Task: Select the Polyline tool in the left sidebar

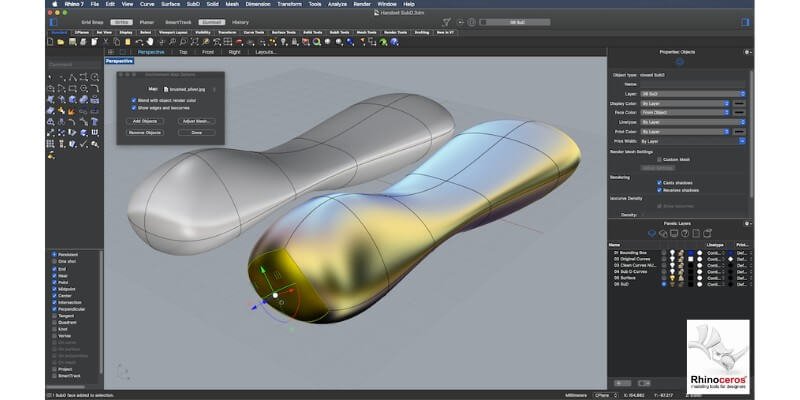Action: [72, 78]
